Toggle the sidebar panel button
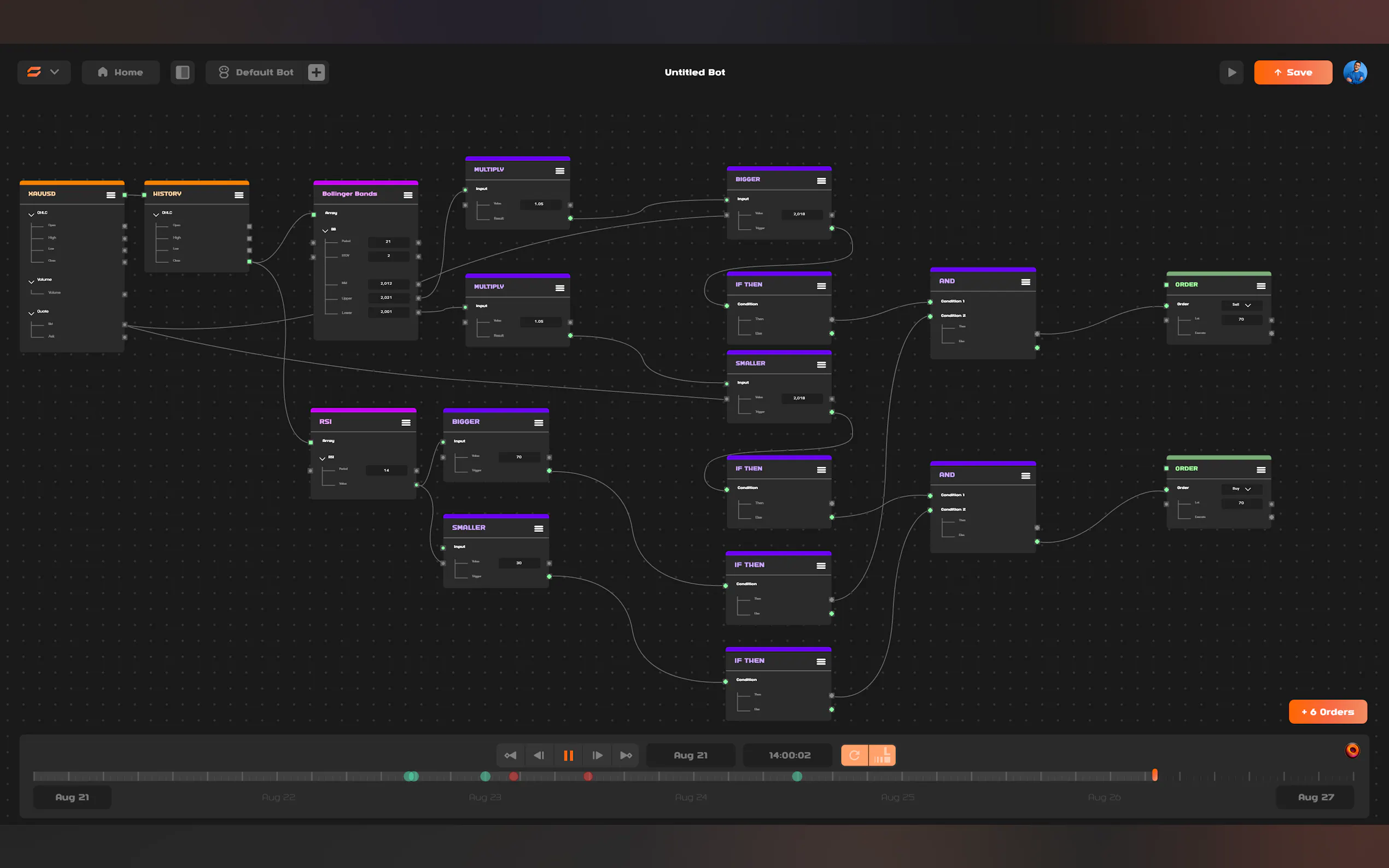 point(183,72)
